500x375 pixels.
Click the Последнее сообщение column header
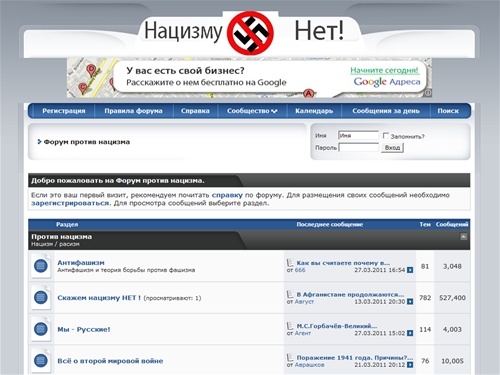coord(330,224)
